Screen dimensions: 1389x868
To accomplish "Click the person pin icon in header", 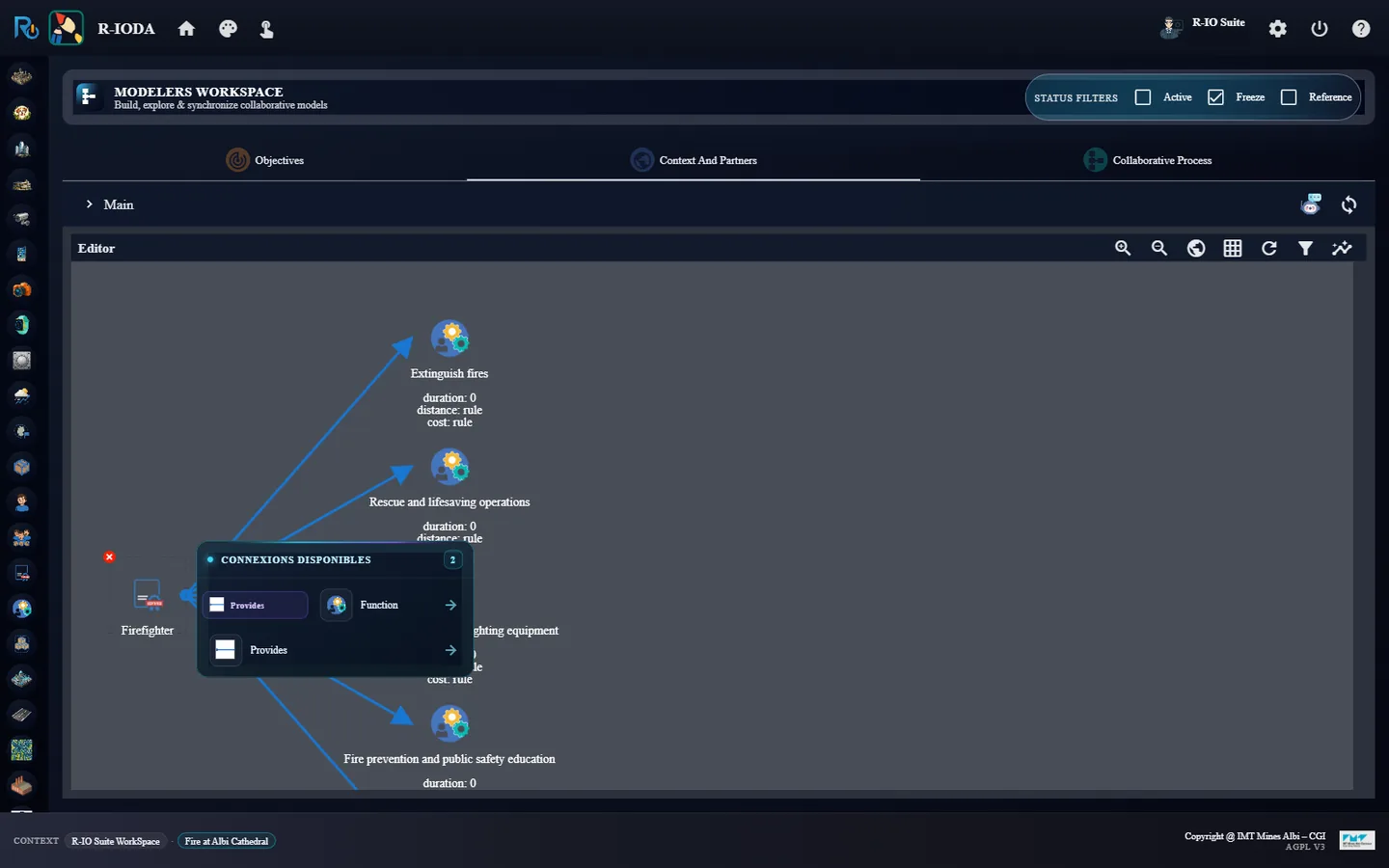I will click(x=267, y=29).
